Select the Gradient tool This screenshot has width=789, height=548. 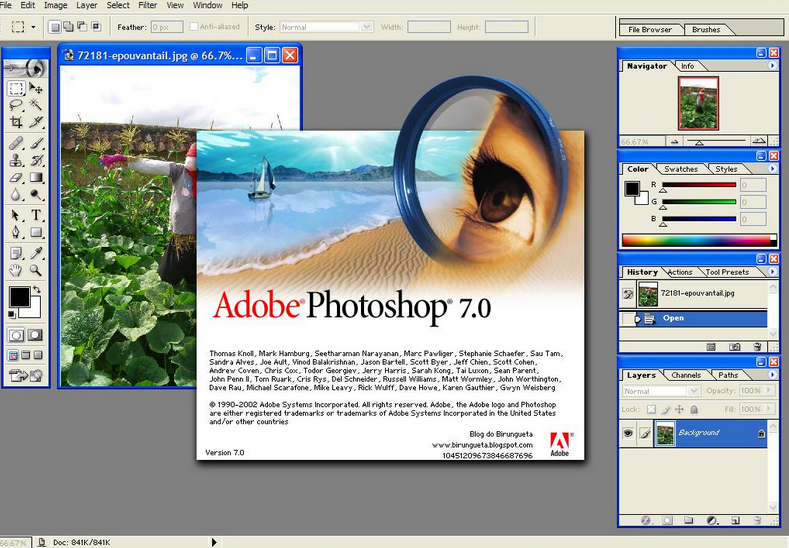click(x=36, y=177)
